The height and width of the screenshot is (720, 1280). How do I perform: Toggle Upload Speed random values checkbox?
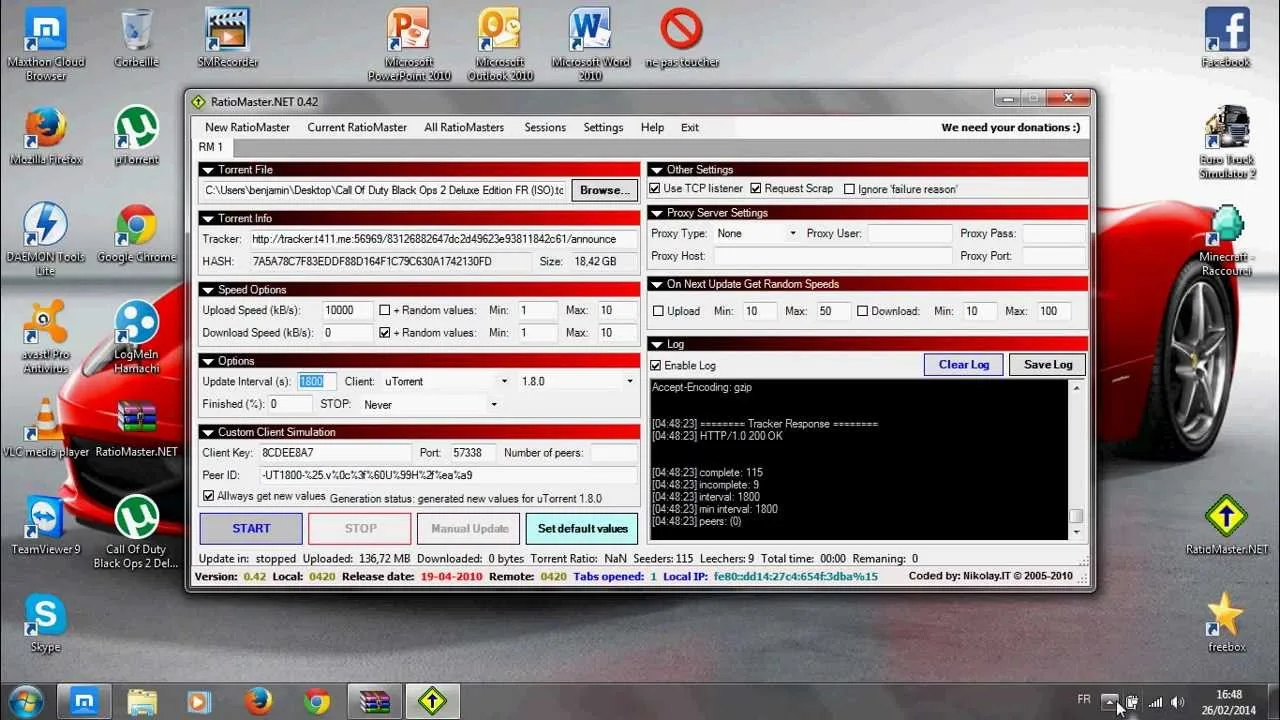(385, 310)
